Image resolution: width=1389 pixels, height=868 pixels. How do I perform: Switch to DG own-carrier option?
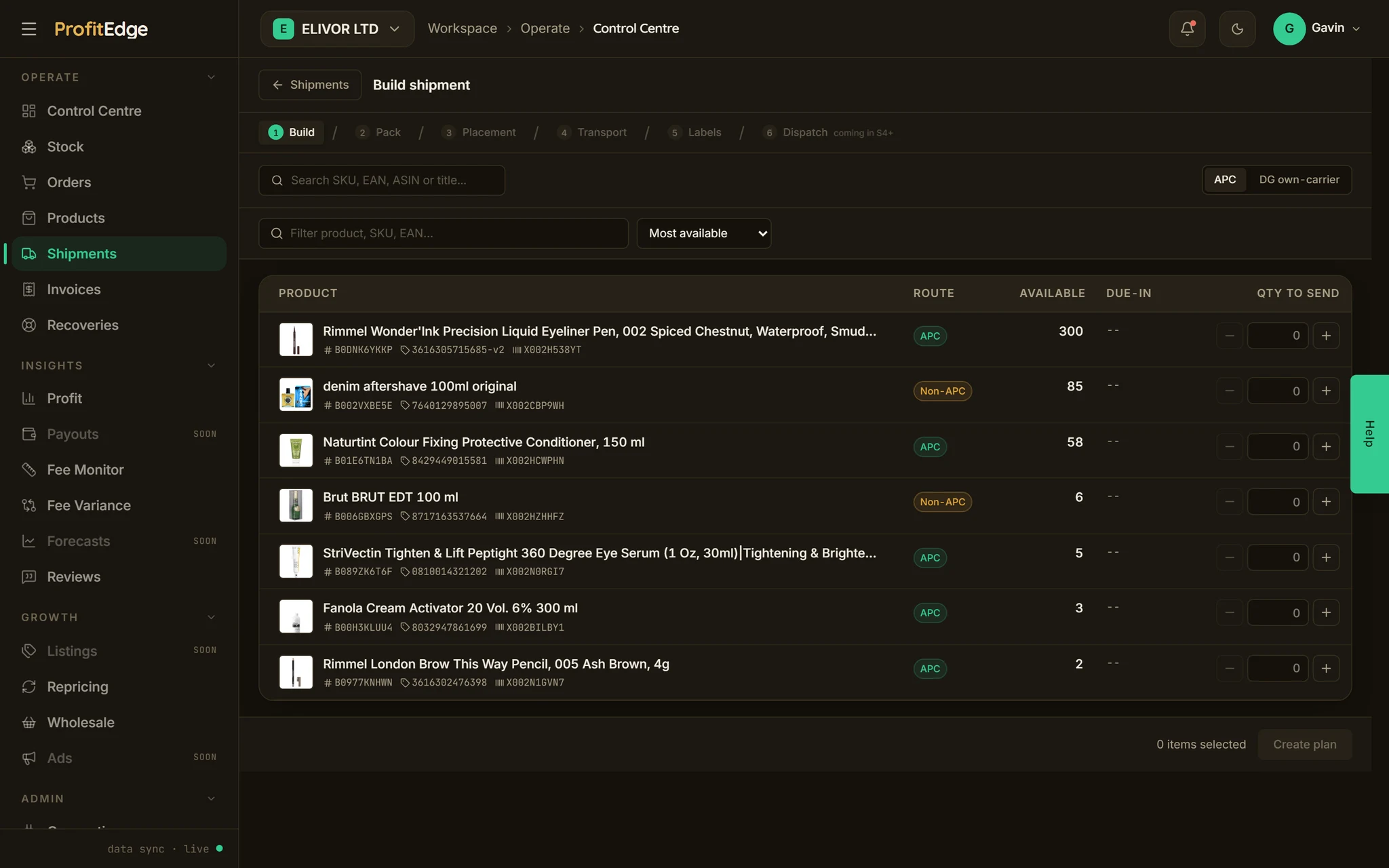(x=1299, y=180)
